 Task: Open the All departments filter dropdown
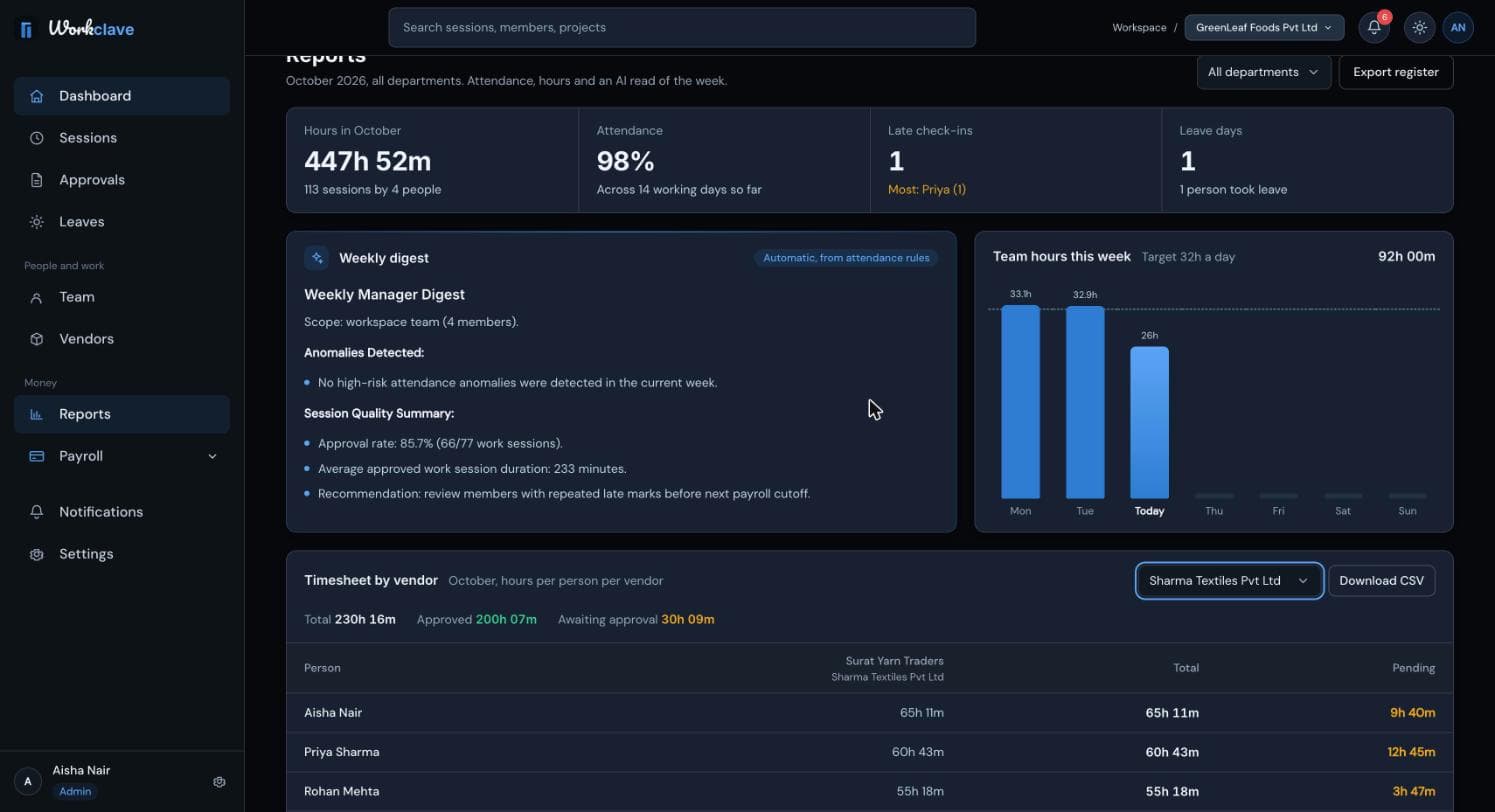(1263, 72)
